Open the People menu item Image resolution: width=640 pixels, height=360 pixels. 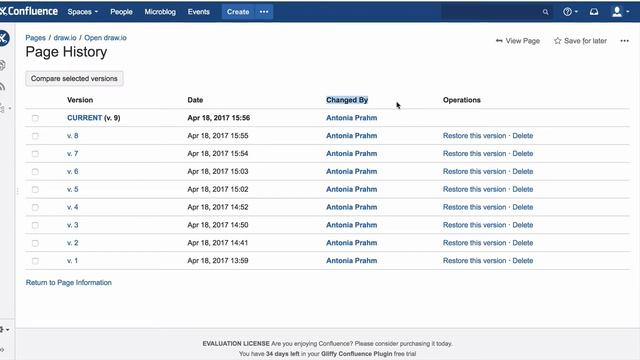[121, 12]
